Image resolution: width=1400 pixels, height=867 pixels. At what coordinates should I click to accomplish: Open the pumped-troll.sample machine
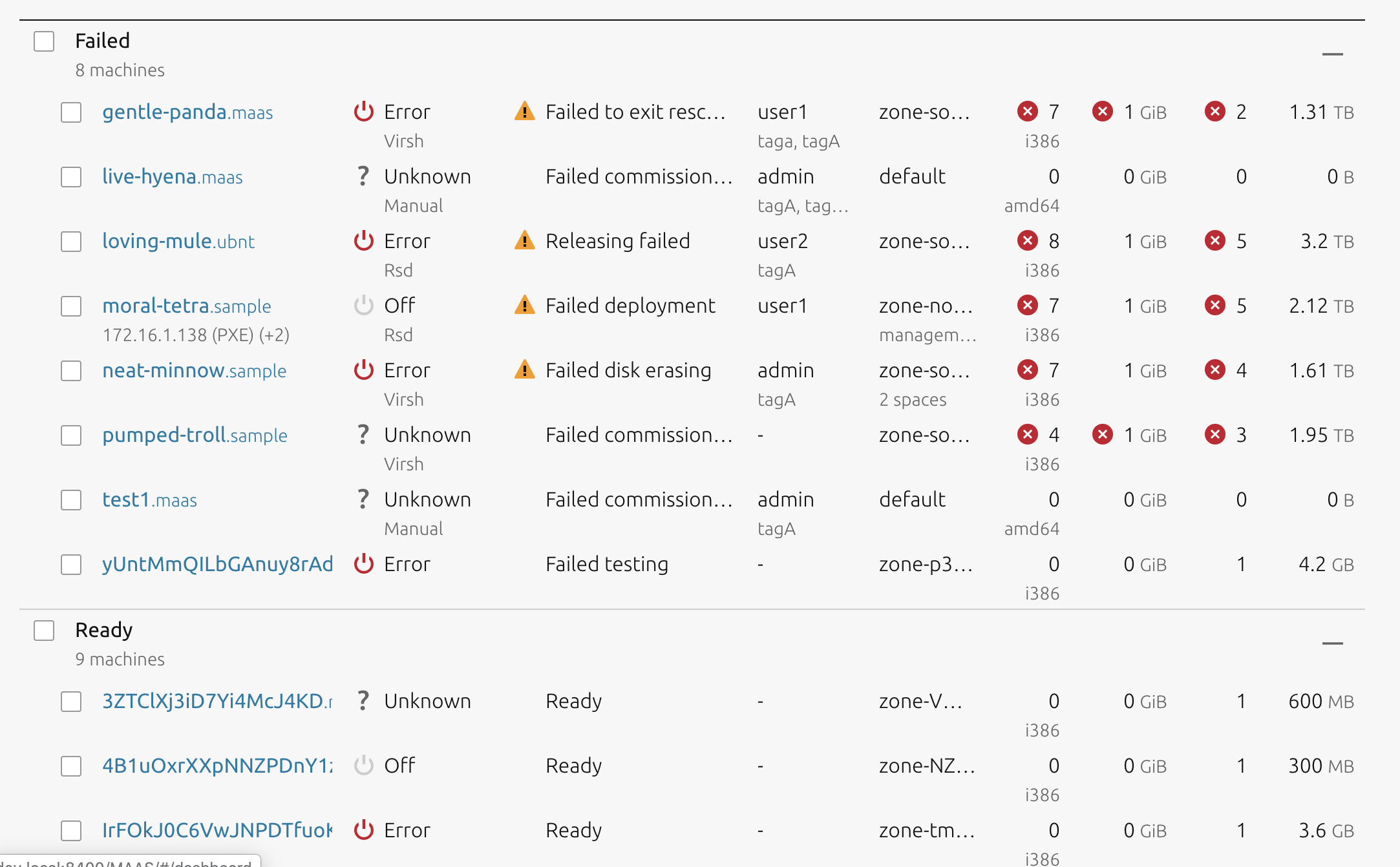click(x=195, y=435)
